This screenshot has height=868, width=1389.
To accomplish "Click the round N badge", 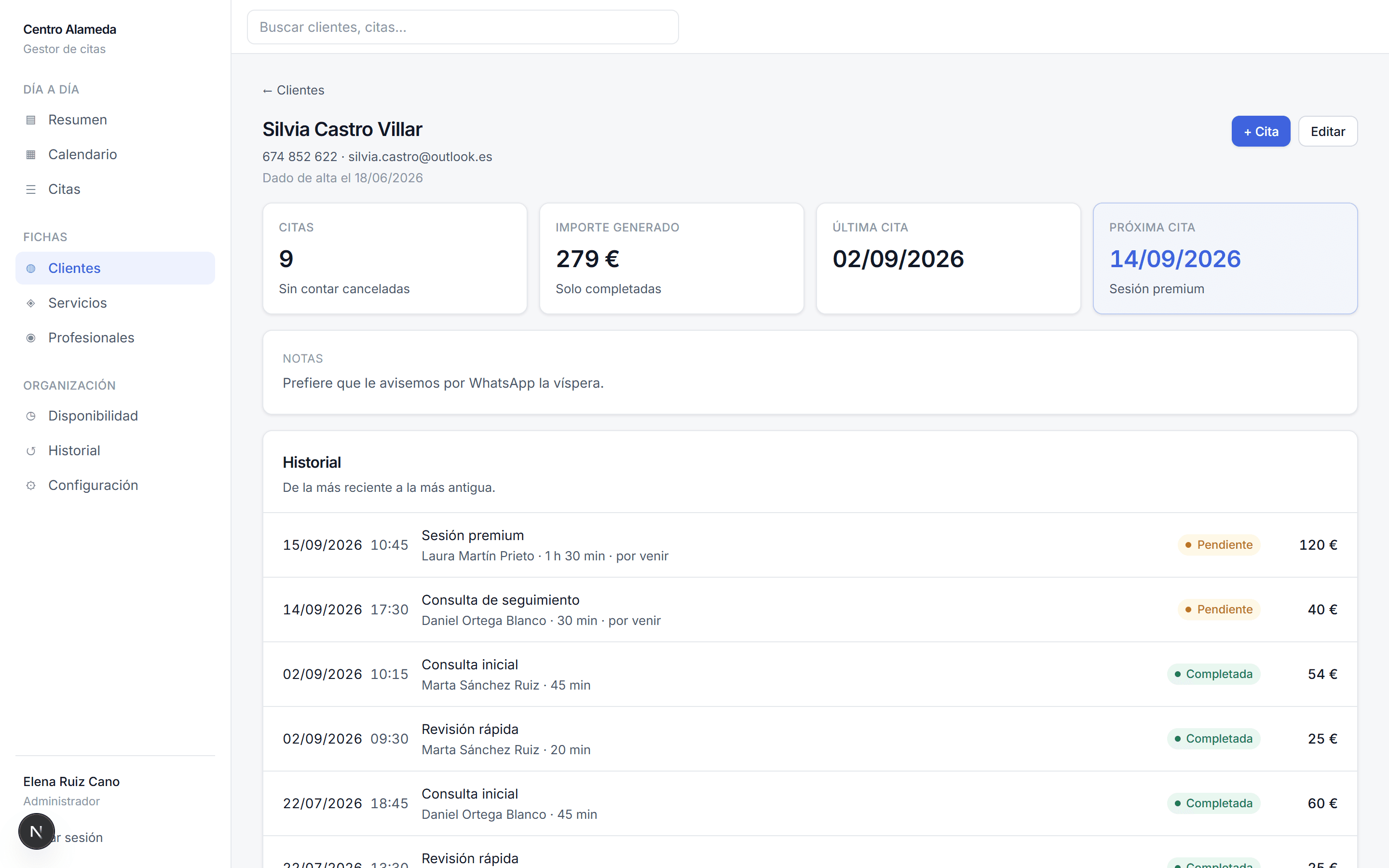I will pyautogui.click(x=36, y=831).
